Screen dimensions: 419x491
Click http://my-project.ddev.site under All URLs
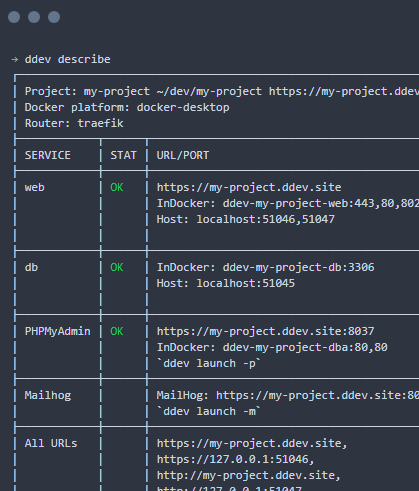[246, 476]
